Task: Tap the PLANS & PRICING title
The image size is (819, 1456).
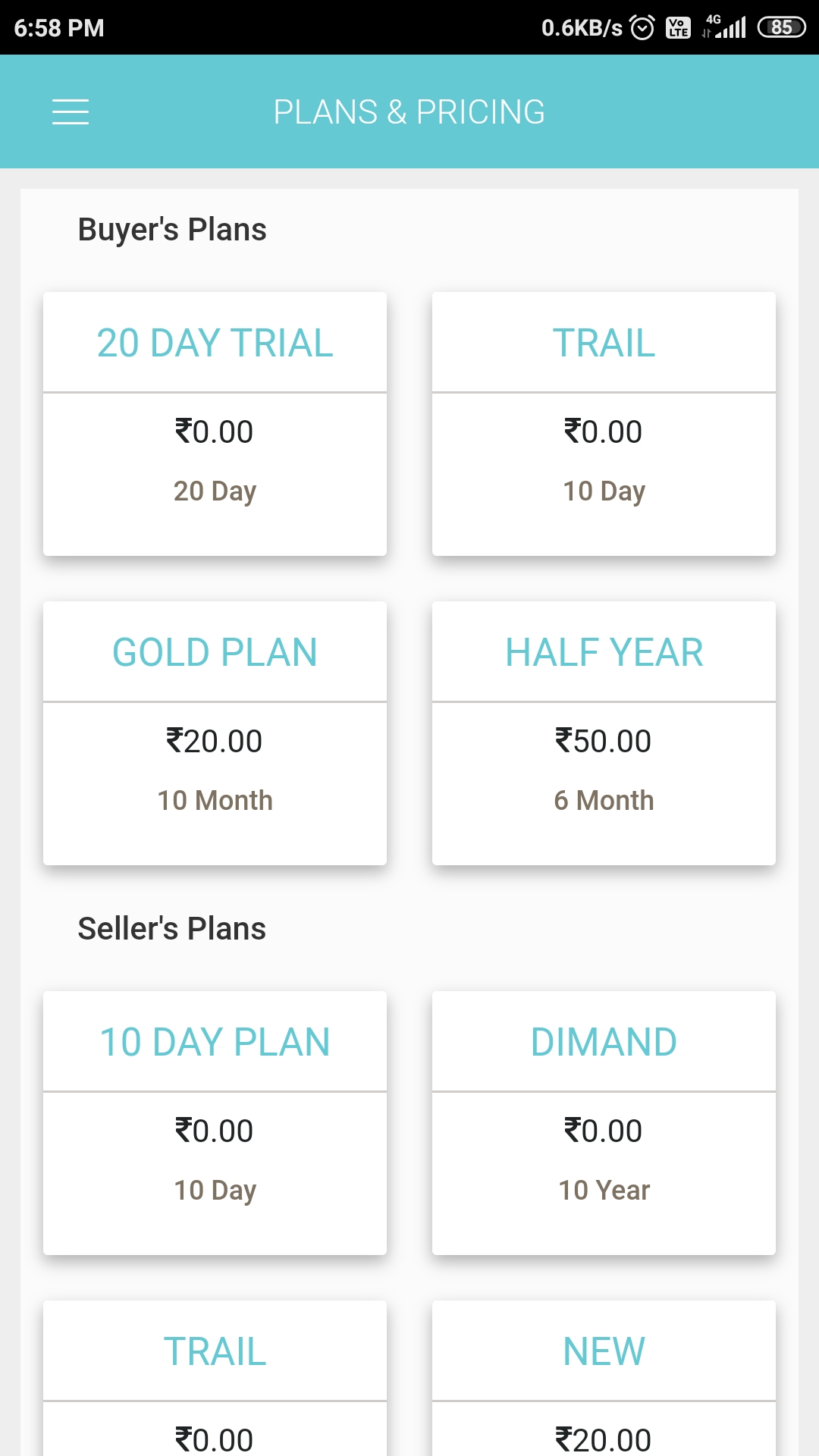Action: pyautogui.click(x=409, y=112)
